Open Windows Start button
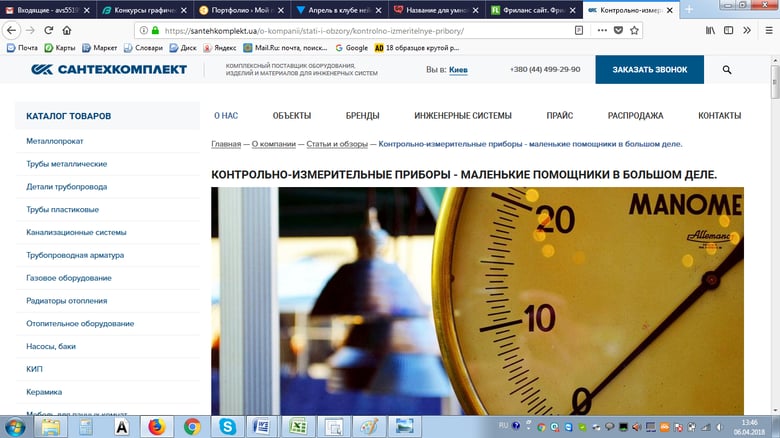780x438 pixels. (15, 427)
